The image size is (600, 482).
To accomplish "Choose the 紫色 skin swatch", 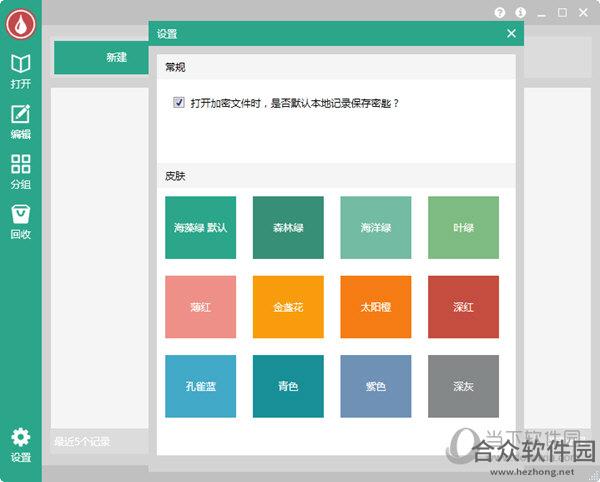I will click(376, 386).
